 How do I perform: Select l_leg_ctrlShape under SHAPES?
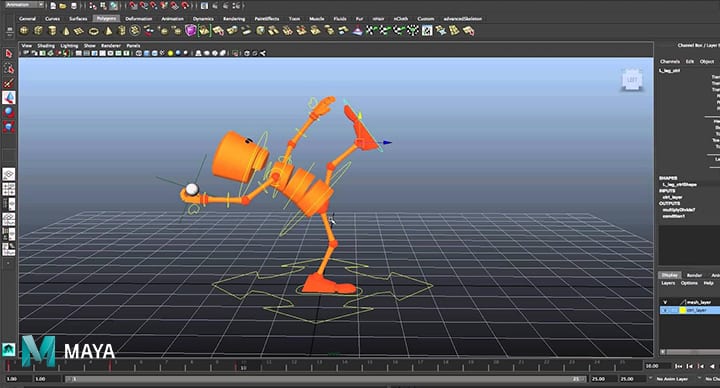[x=680, y=184]
